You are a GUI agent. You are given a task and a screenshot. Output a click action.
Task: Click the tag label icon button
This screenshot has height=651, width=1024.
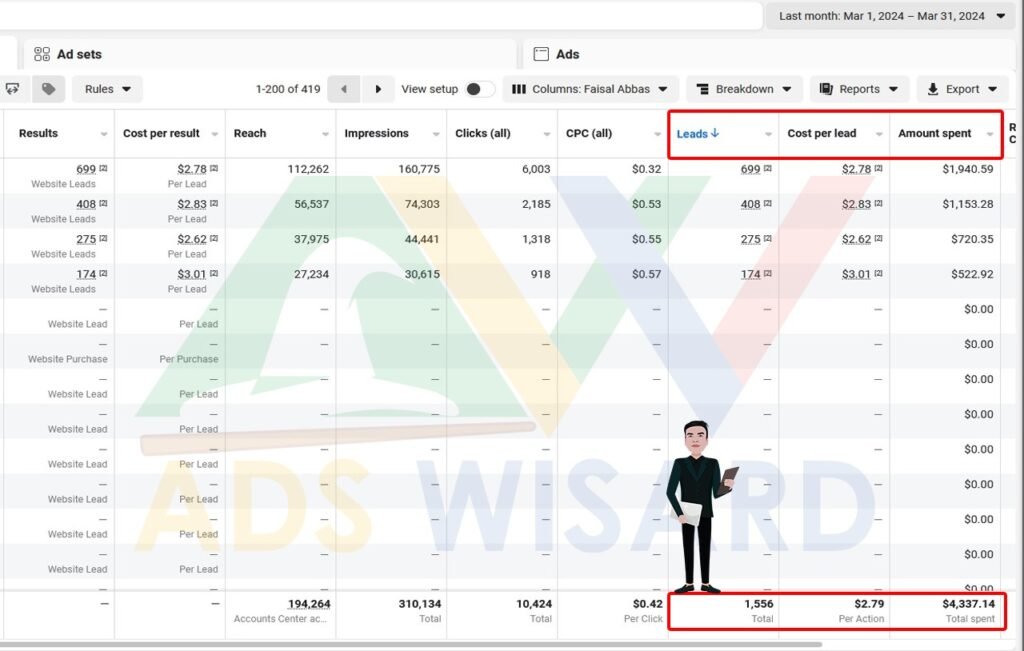tap(48, 89)
